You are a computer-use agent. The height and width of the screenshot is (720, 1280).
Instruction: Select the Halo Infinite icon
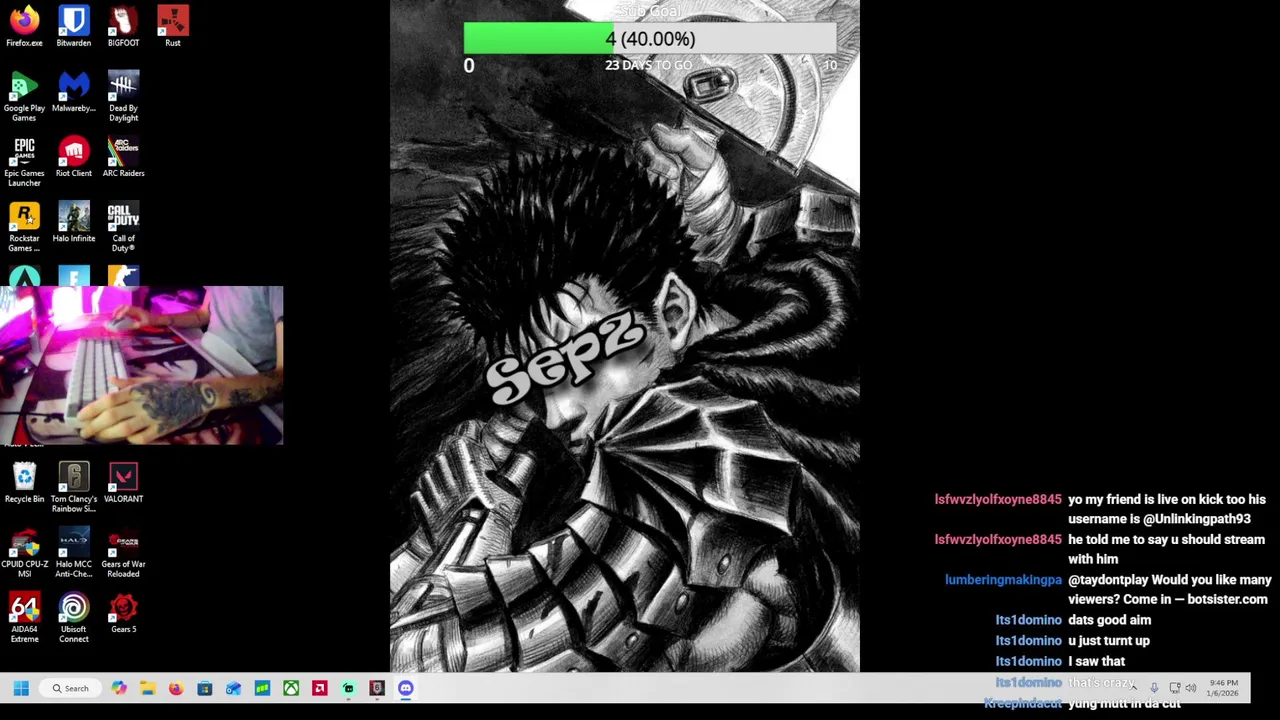(73, 222)
